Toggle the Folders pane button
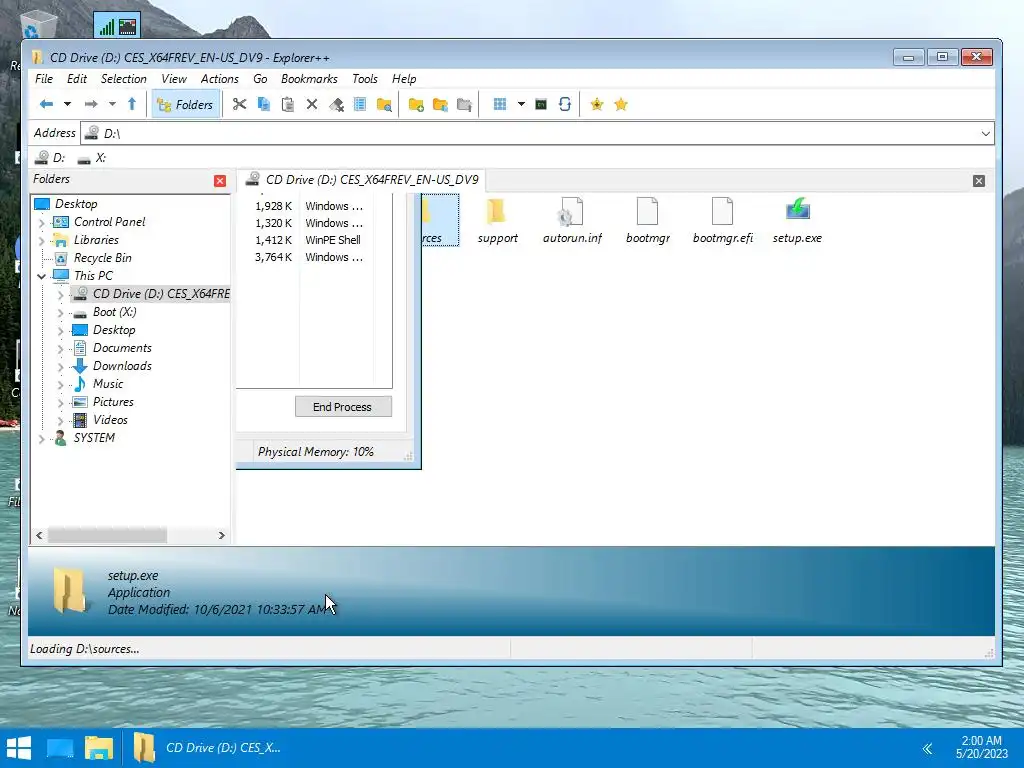This screenshot has height=768, width=1024. click(185, 104)
